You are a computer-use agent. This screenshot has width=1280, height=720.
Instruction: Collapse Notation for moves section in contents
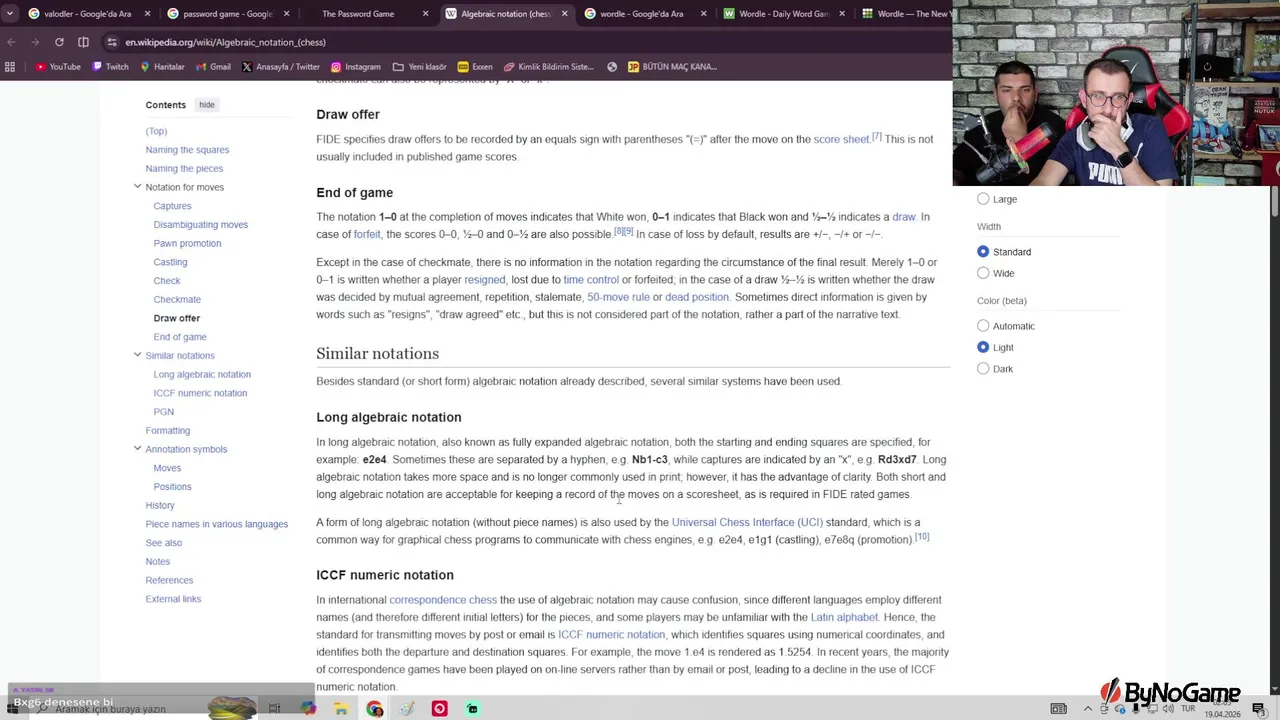coord(137,187)
